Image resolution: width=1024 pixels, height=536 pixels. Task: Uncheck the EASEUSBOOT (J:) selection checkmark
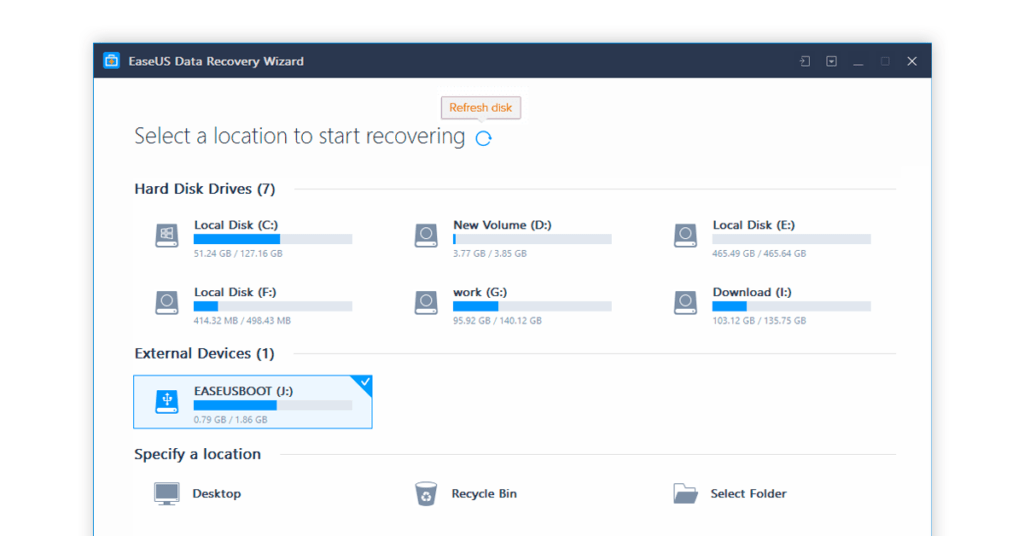(x=364, y=383)
